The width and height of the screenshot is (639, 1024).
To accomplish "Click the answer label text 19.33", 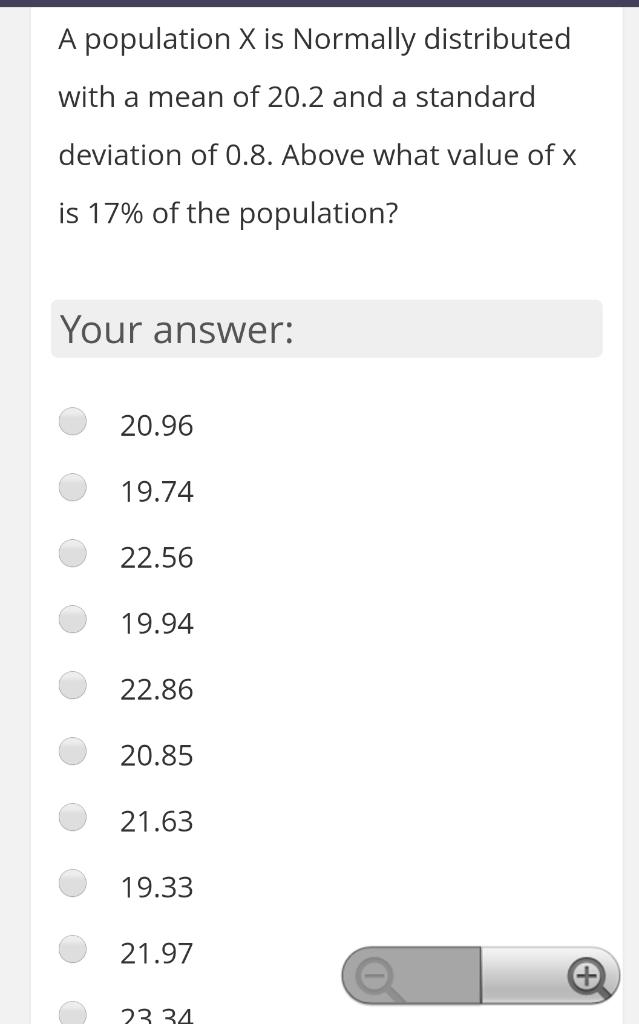I will (157, 887).
